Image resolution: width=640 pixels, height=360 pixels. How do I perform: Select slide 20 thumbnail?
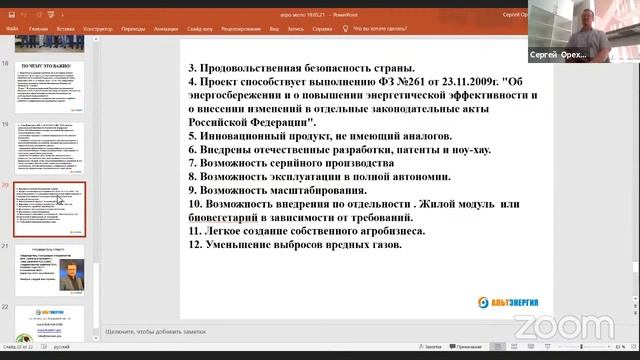(x=49, y=209)
